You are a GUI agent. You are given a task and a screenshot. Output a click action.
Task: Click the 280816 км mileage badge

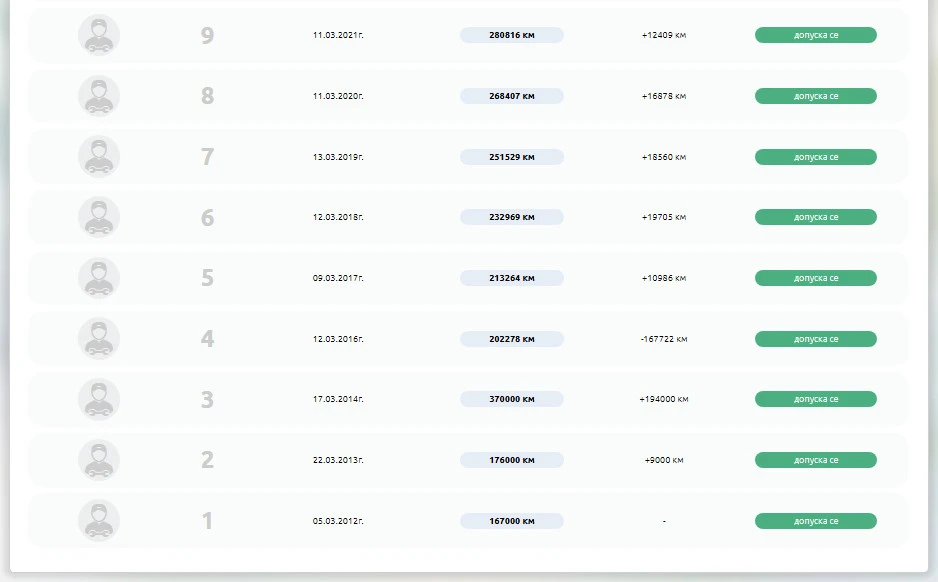511,35
